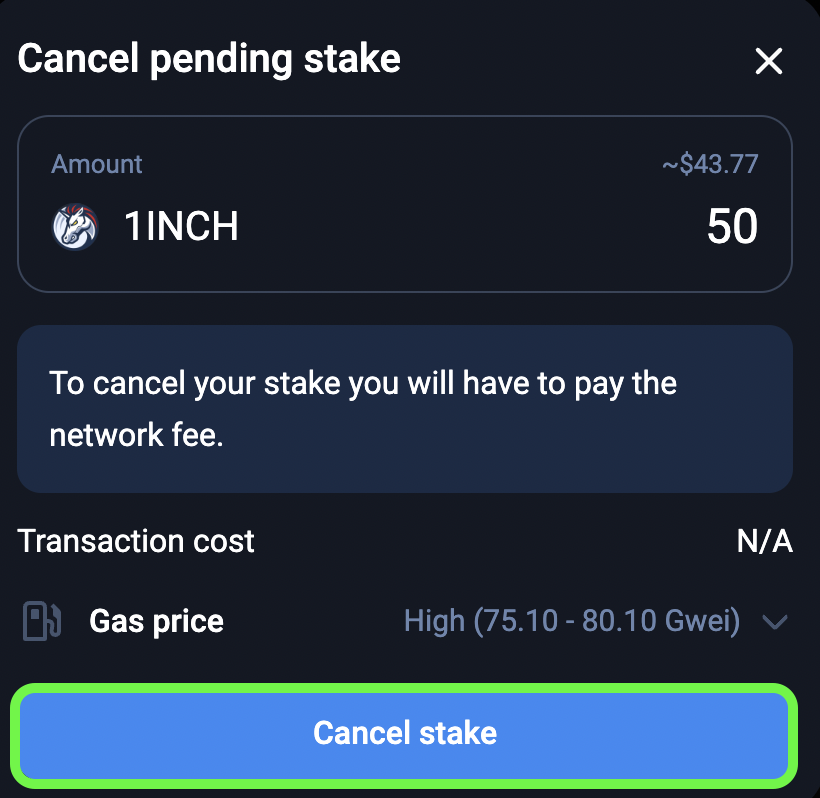Click the "To cancel your stake" notice line
This screenshot has height=798, width=820.
pos(363,383)
